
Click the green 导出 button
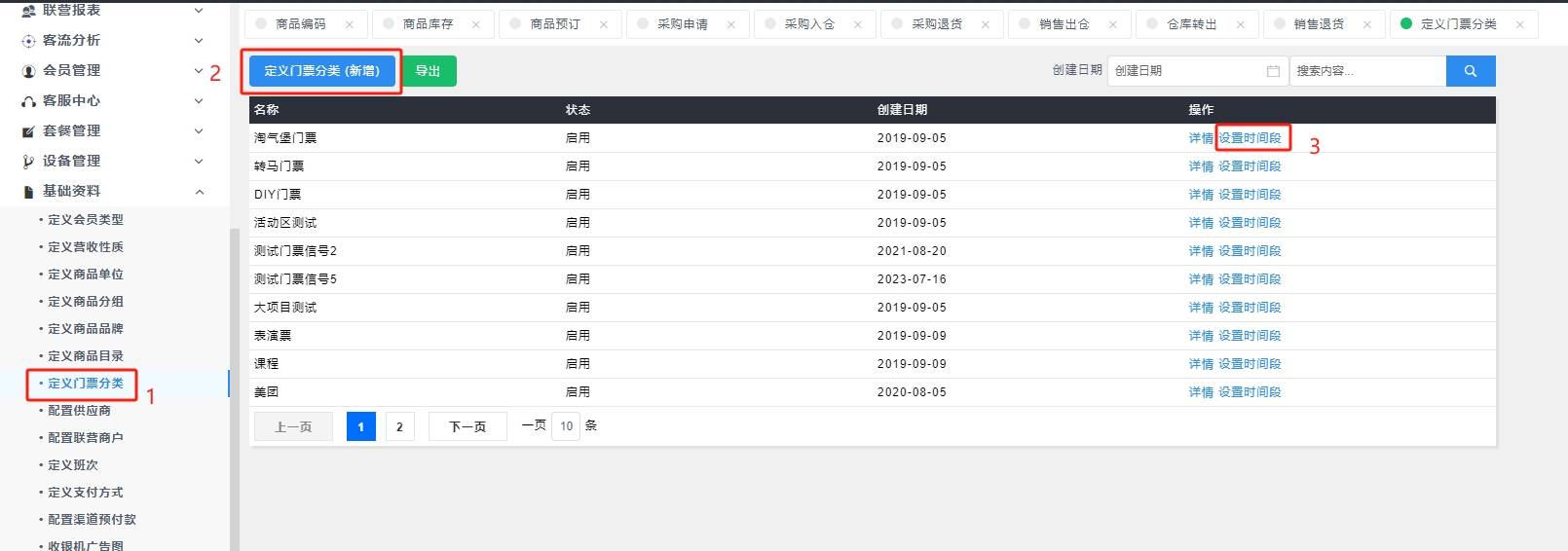point(429,71)
